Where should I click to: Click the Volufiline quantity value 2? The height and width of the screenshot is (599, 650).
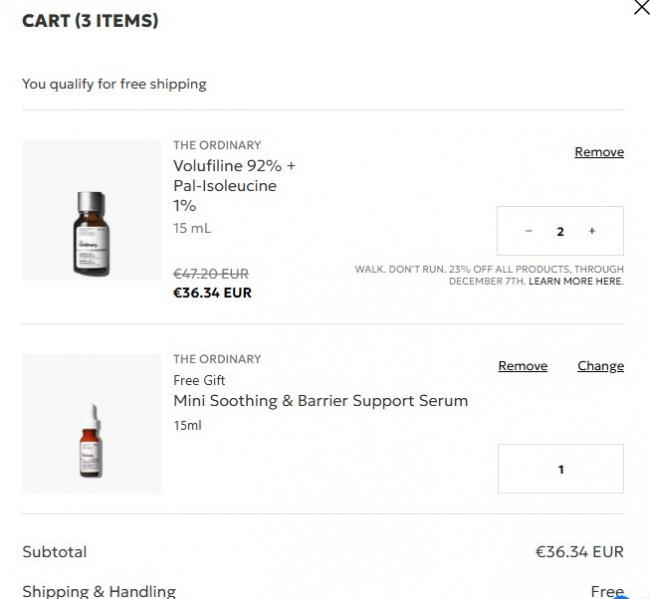(560, 231)
